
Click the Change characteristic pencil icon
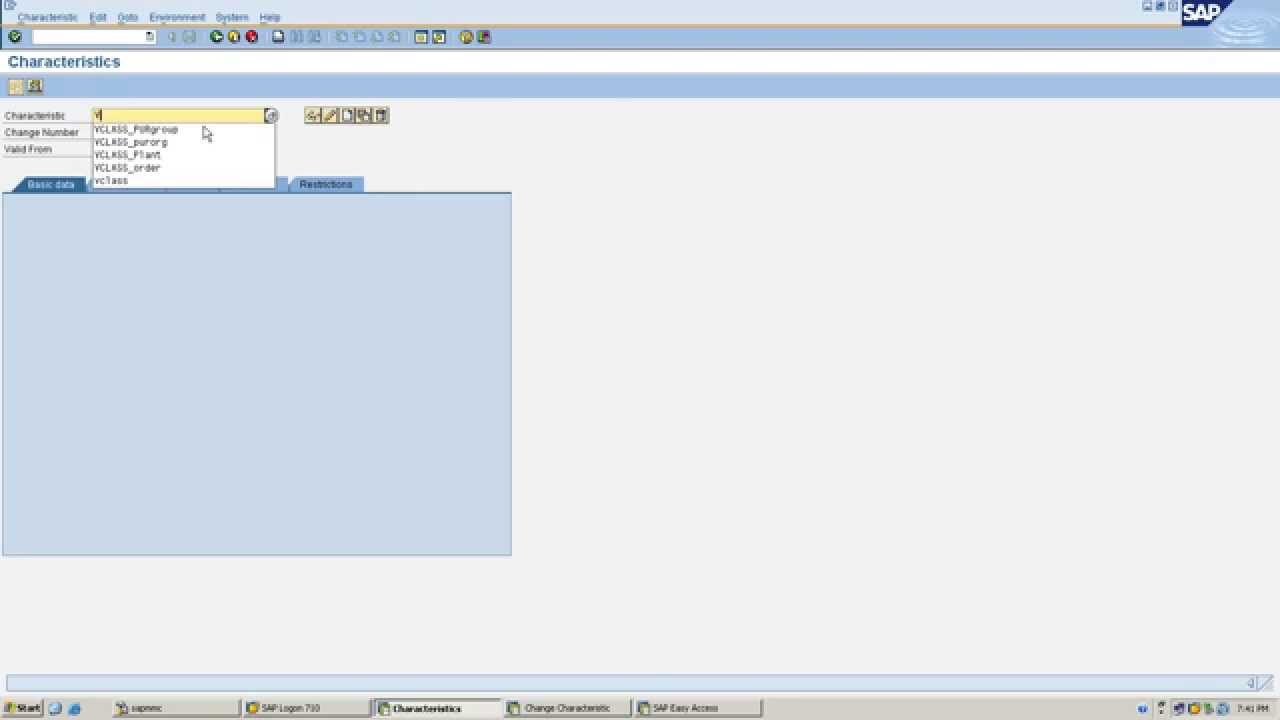[330, 116]
